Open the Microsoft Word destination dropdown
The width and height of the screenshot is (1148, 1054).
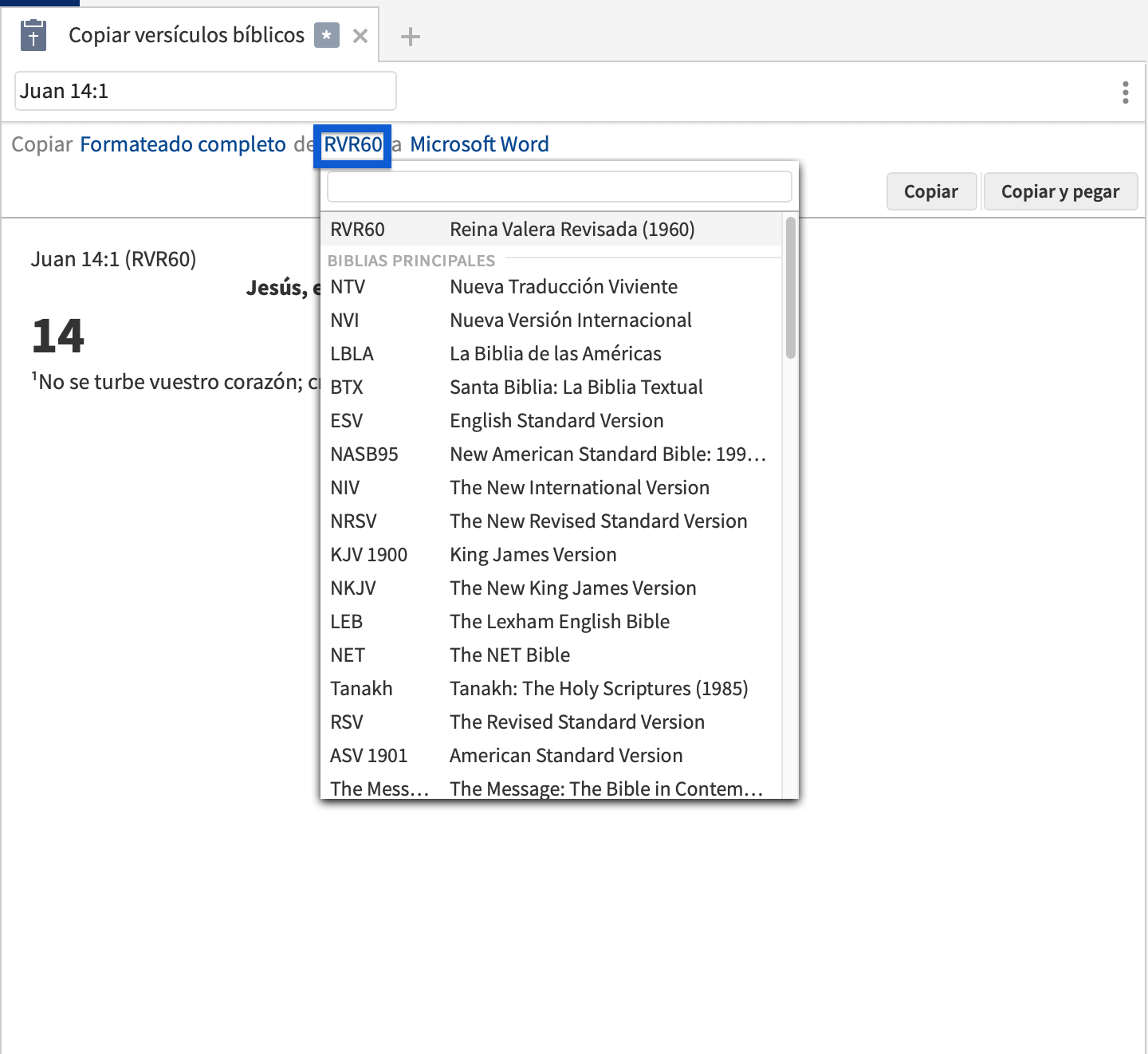coord(479,144)
